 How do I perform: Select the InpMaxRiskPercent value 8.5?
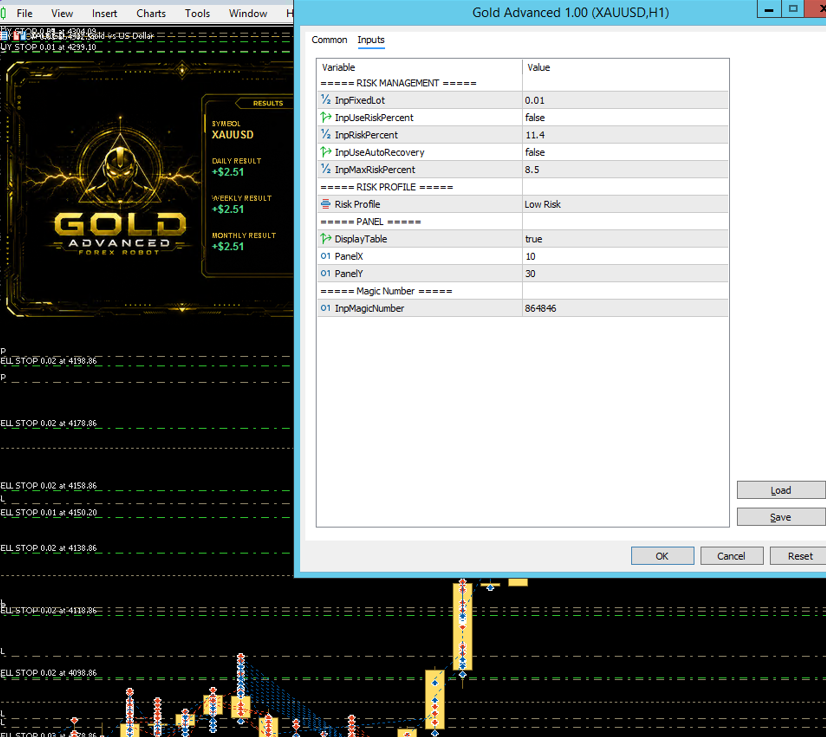point(625,169)
